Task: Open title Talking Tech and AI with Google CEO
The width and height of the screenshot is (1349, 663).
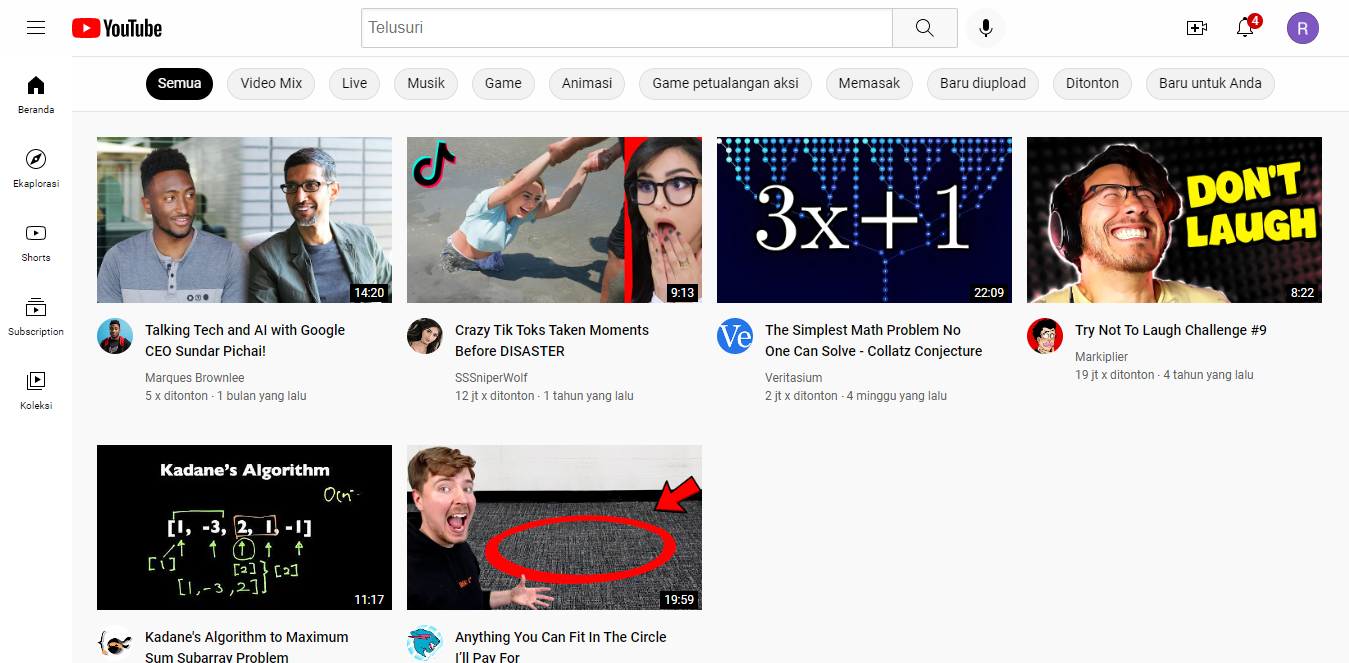Action: pos(245,340)
